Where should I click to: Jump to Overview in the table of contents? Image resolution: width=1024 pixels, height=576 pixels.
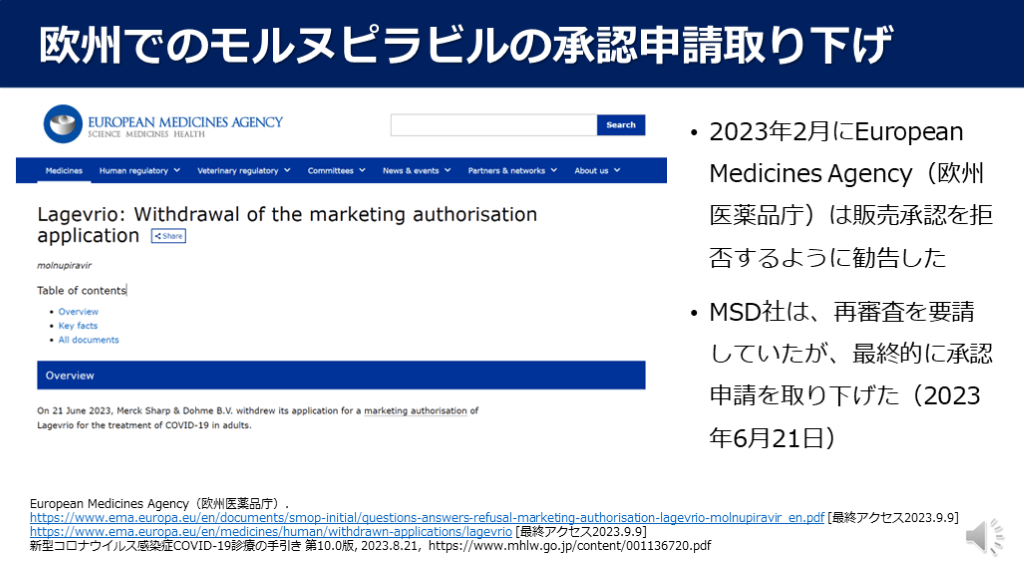click(78, 312)
